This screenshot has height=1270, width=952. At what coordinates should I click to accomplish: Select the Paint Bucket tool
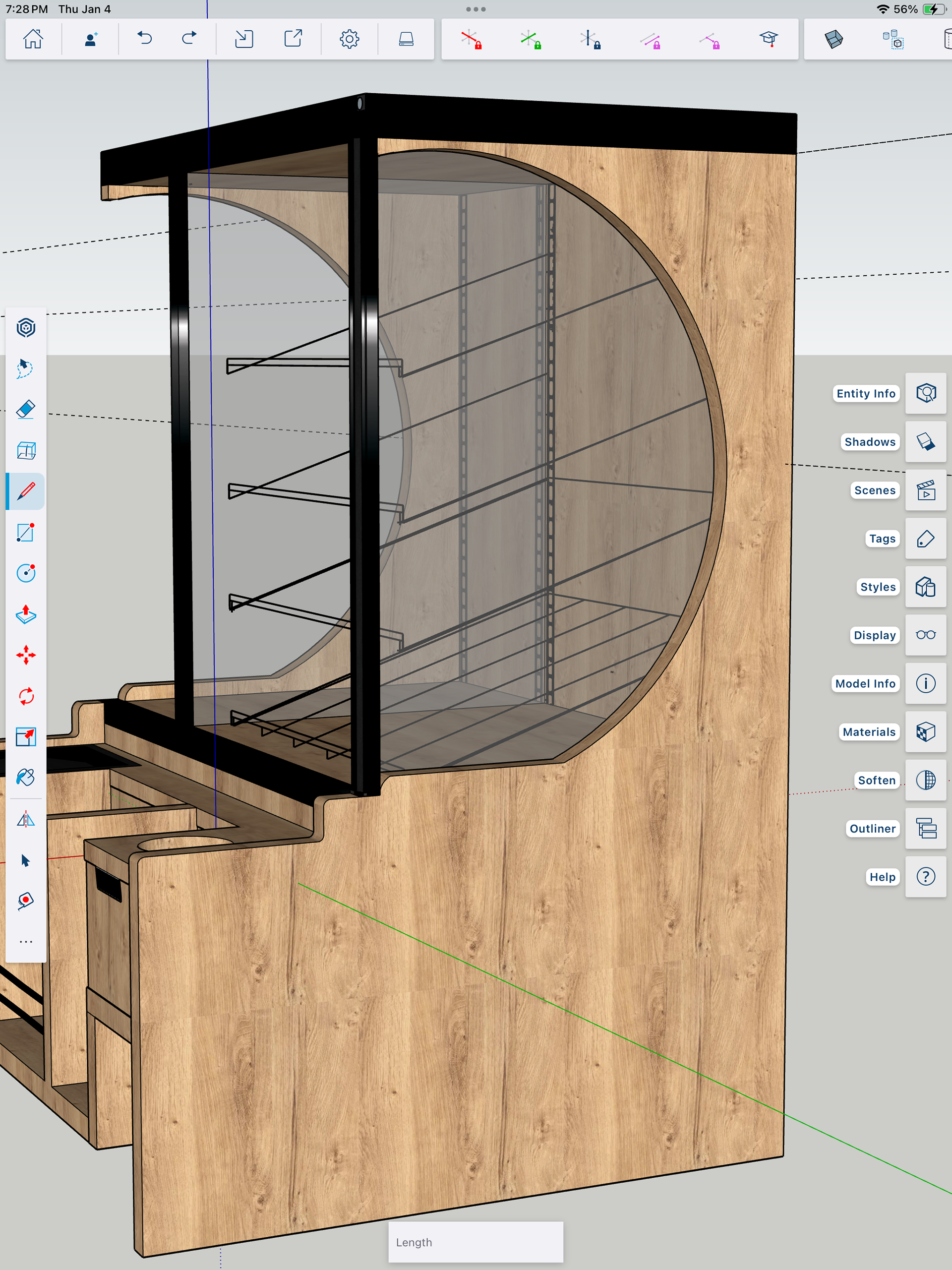[x=26, y=778]
